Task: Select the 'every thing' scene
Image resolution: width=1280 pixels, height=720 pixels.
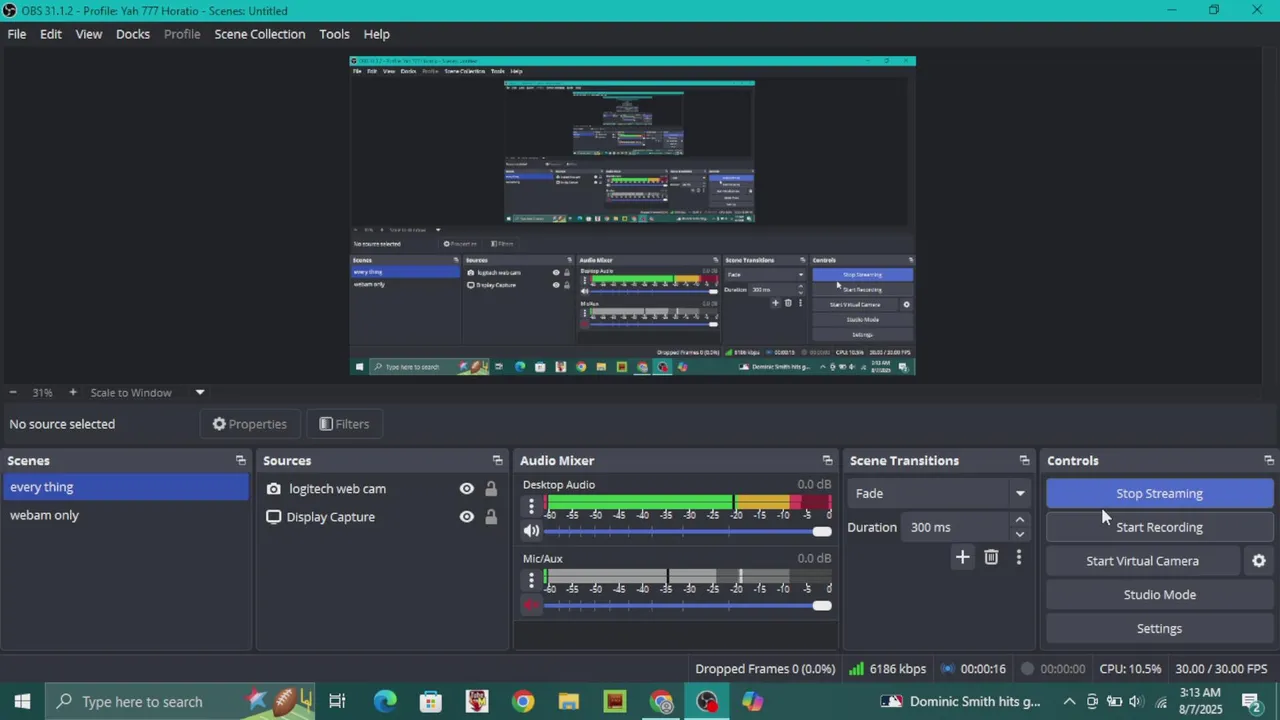Action: point(125,487)
